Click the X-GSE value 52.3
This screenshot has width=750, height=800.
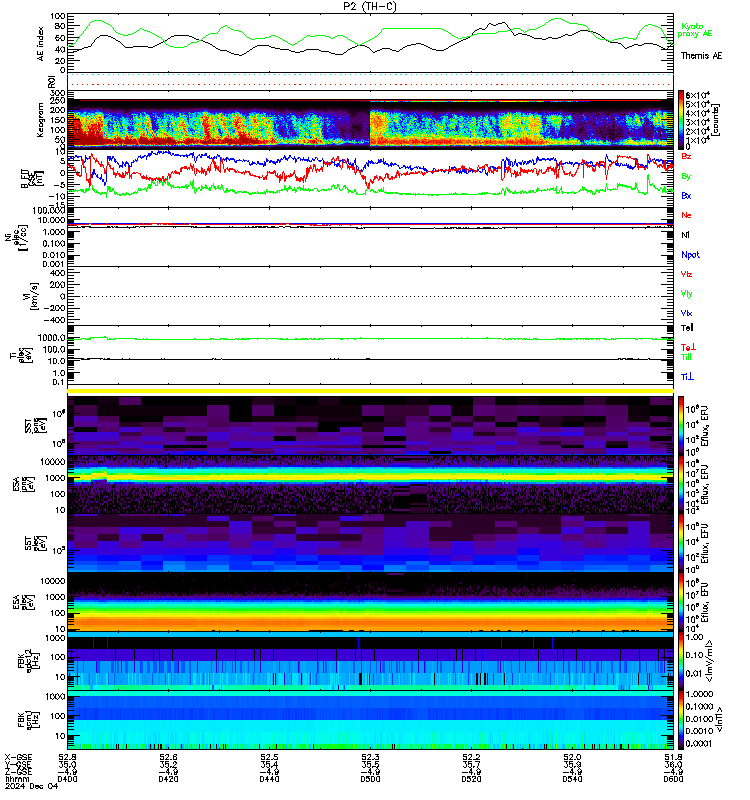370,758
